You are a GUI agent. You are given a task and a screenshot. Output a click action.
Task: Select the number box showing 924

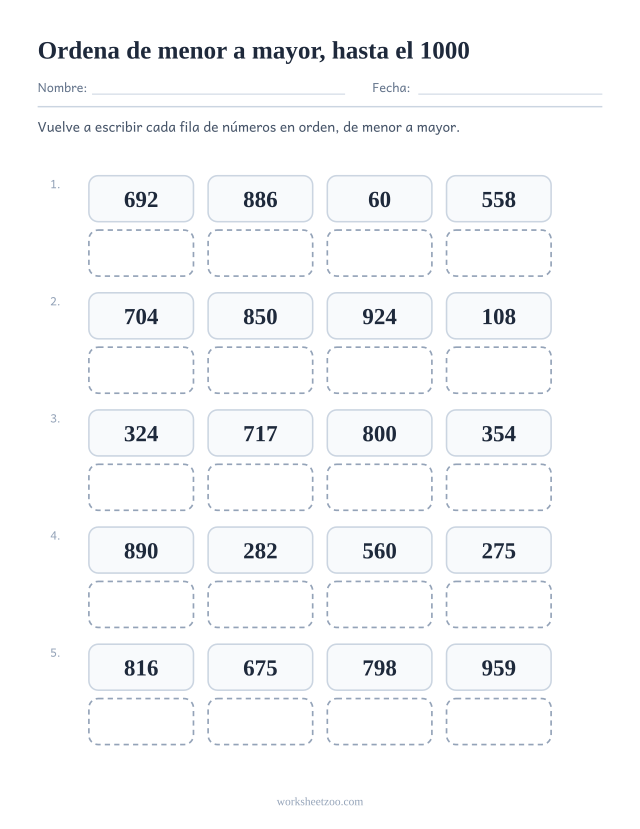(379, 316)
